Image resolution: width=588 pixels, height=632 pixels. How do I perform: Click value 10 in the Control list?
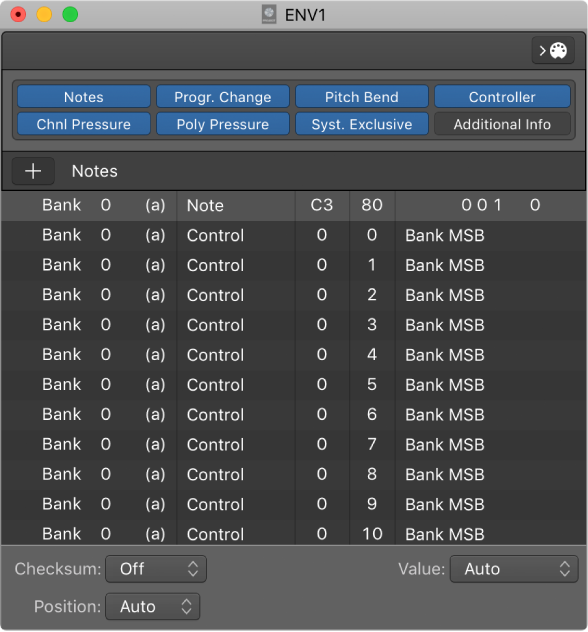point(372,534)
